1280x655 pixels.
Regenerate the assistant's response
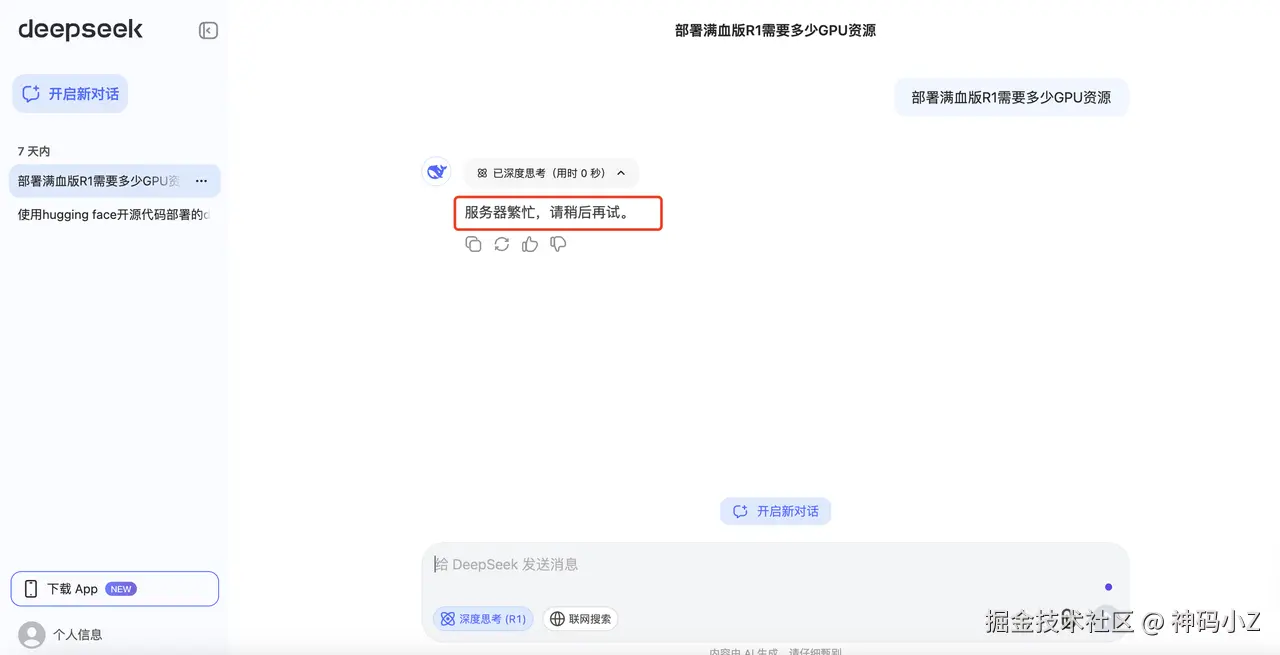(502, 244)
